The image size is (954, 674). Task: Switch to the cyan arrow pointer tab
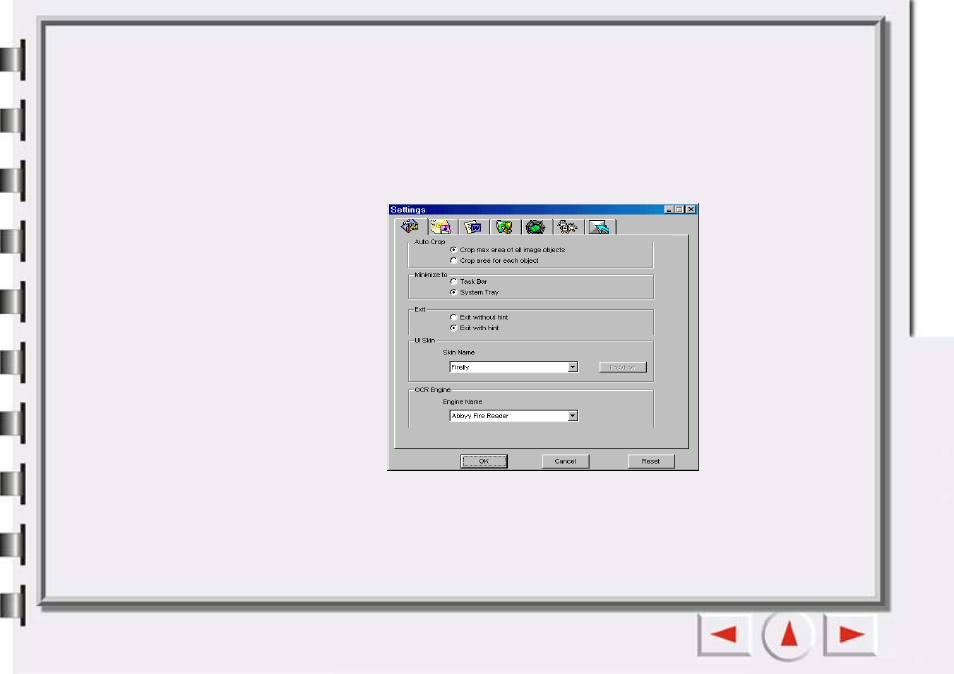coord(600,228)
